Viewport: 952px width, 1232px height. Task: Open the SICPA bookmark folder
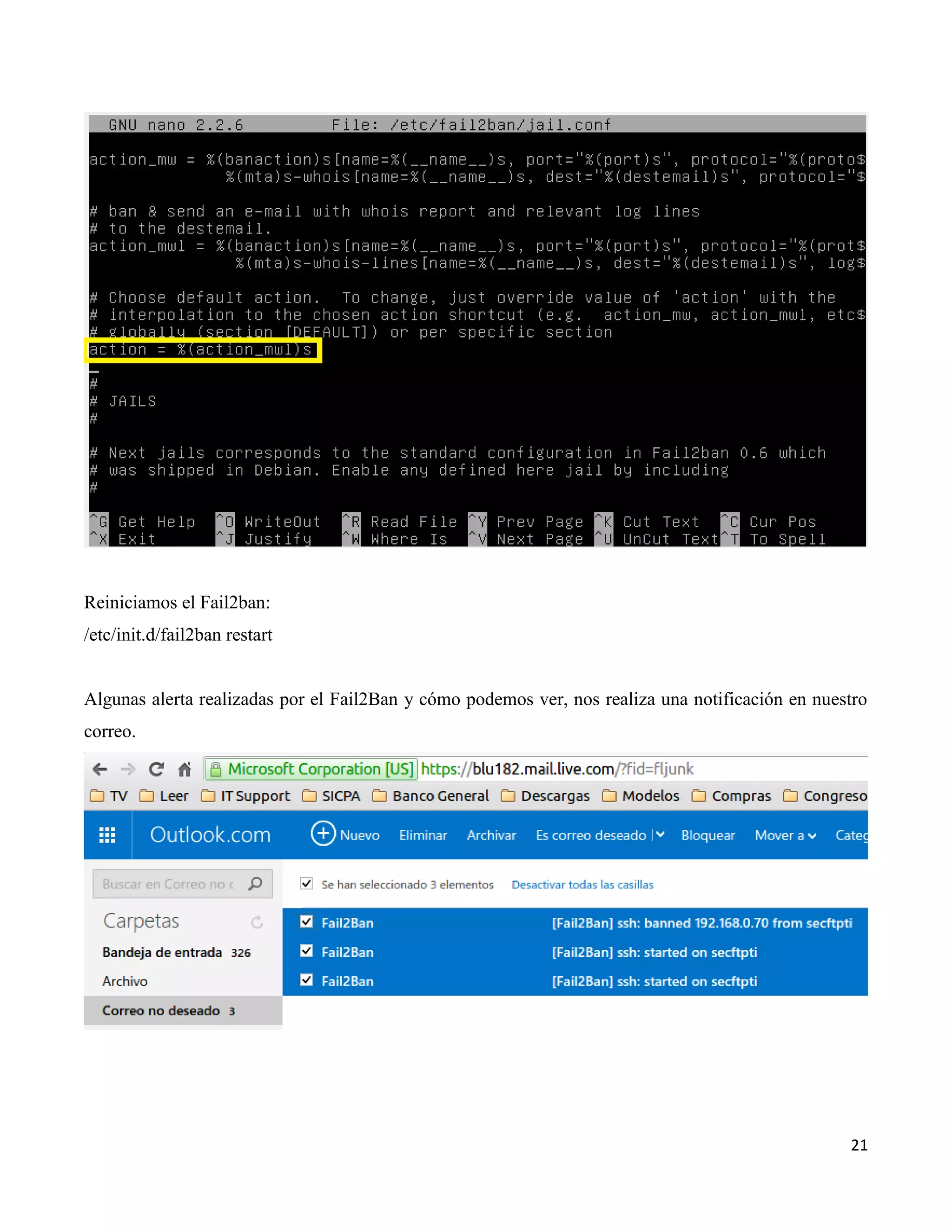(331, 796)
